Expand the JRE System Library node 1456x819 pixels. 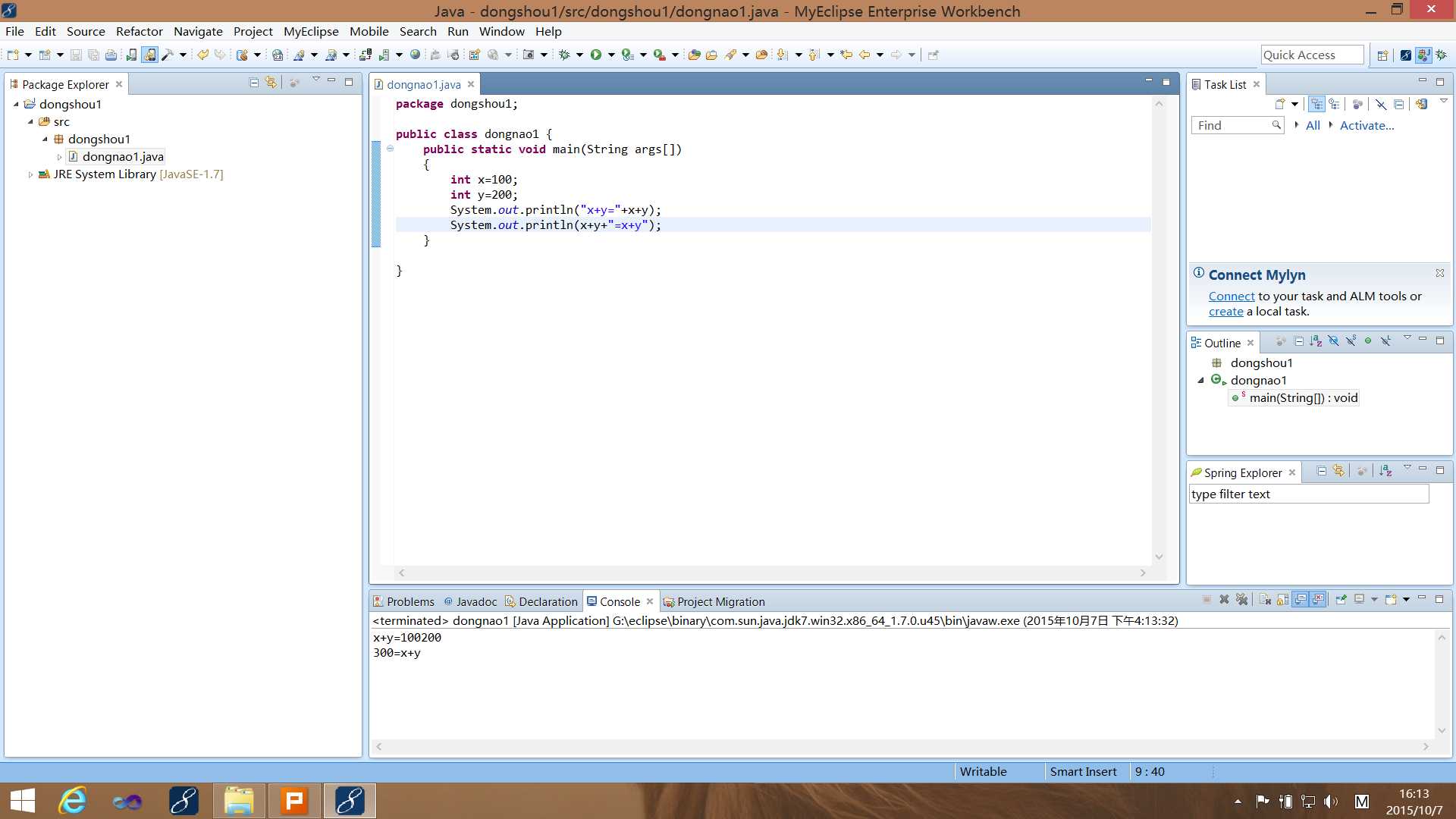30,174
